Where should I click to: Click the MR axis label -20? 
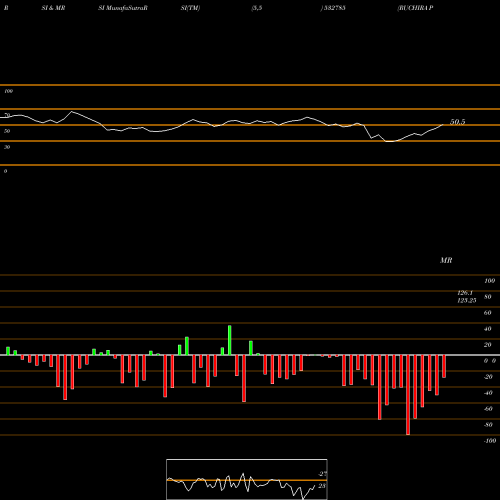click(x=488, y=377)
